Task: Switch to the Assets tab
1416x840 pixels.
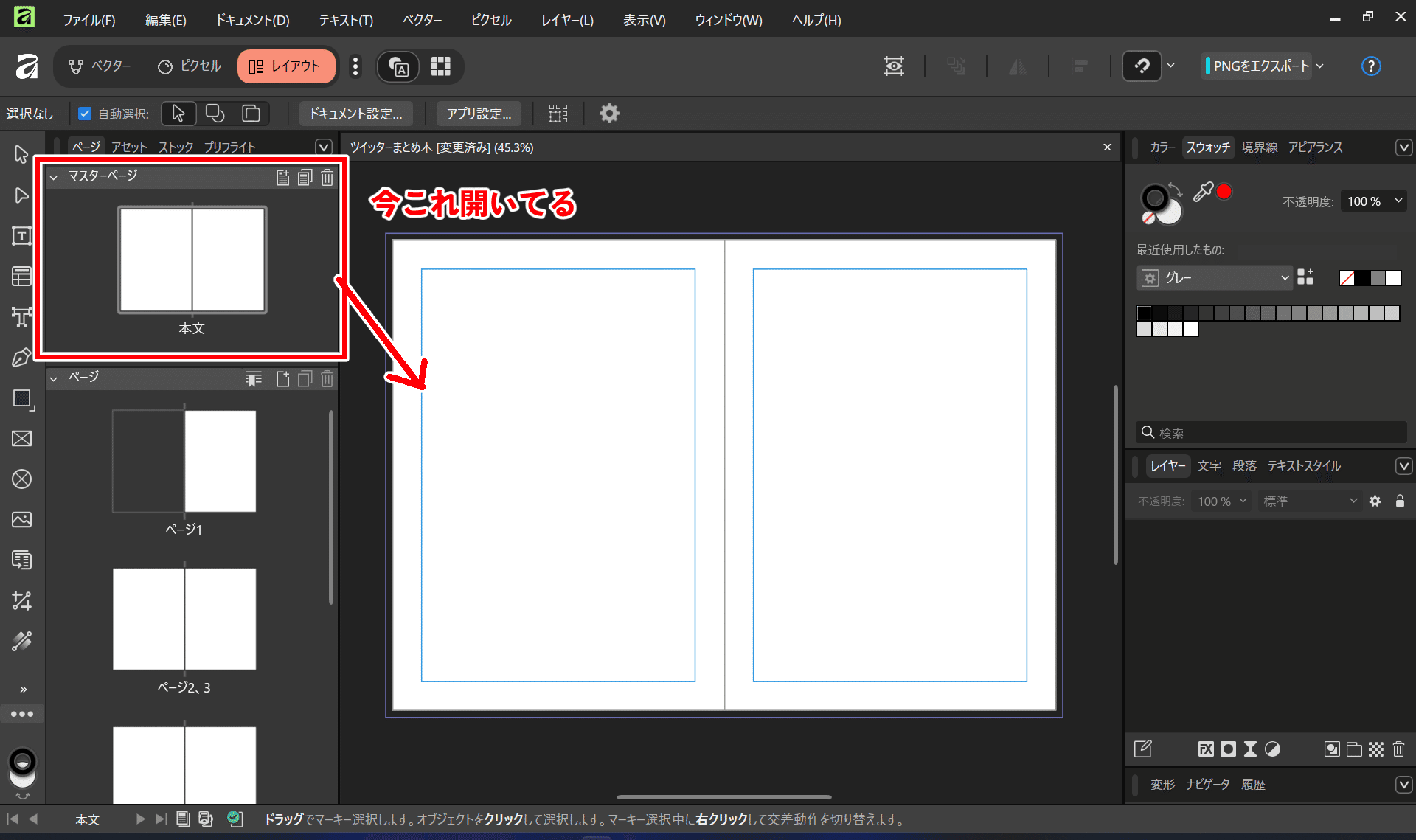Action: pyautogui.click(x=129, y=147)
